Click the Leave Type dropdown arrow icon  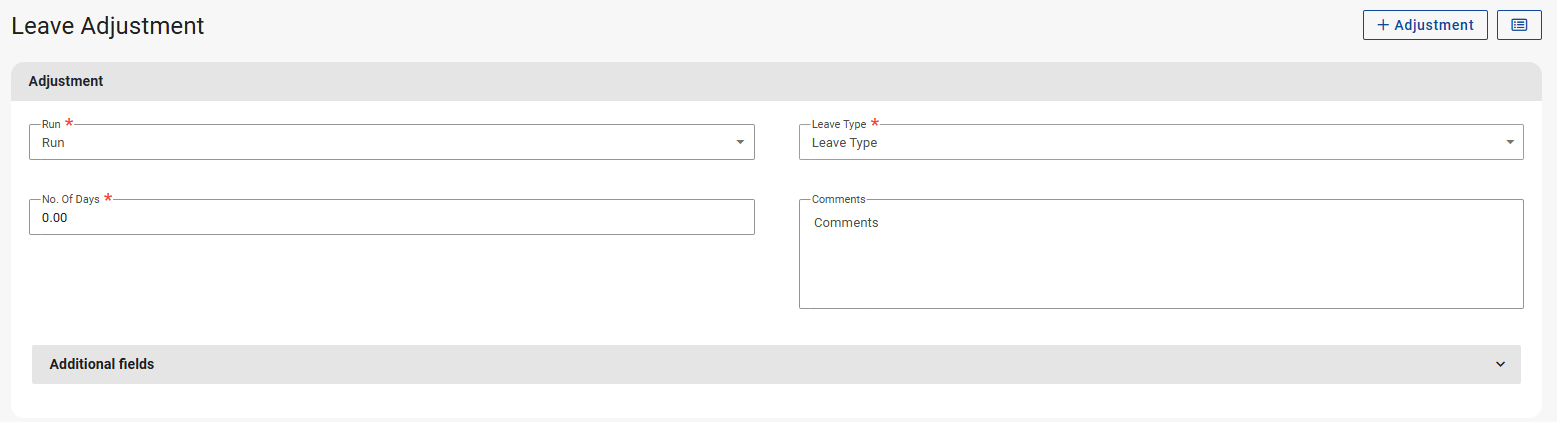tap(1510, 142)
